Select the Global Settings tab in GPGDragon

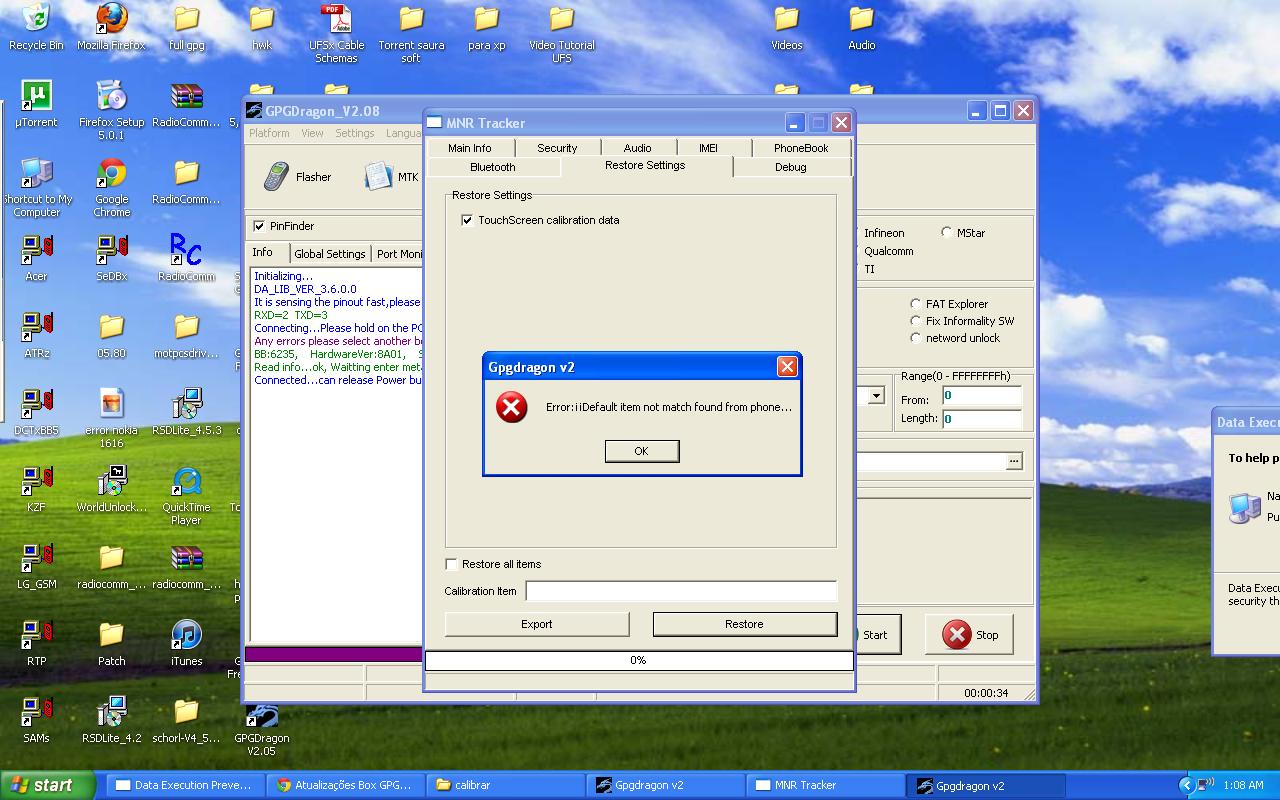click(329, 254)
